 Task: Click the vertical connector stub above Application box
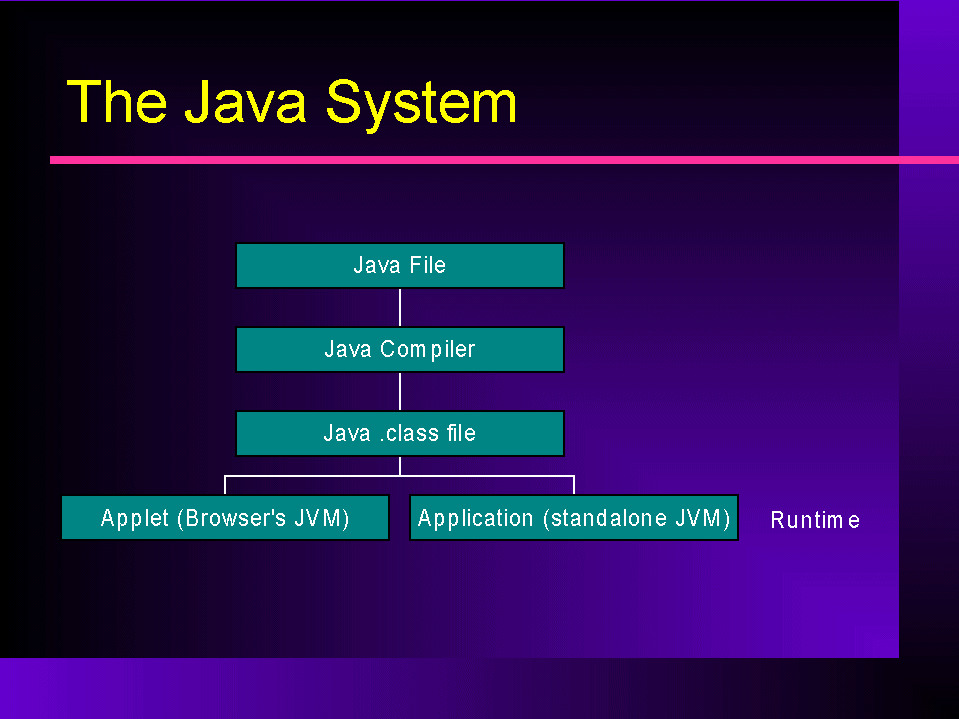[574, 485]
